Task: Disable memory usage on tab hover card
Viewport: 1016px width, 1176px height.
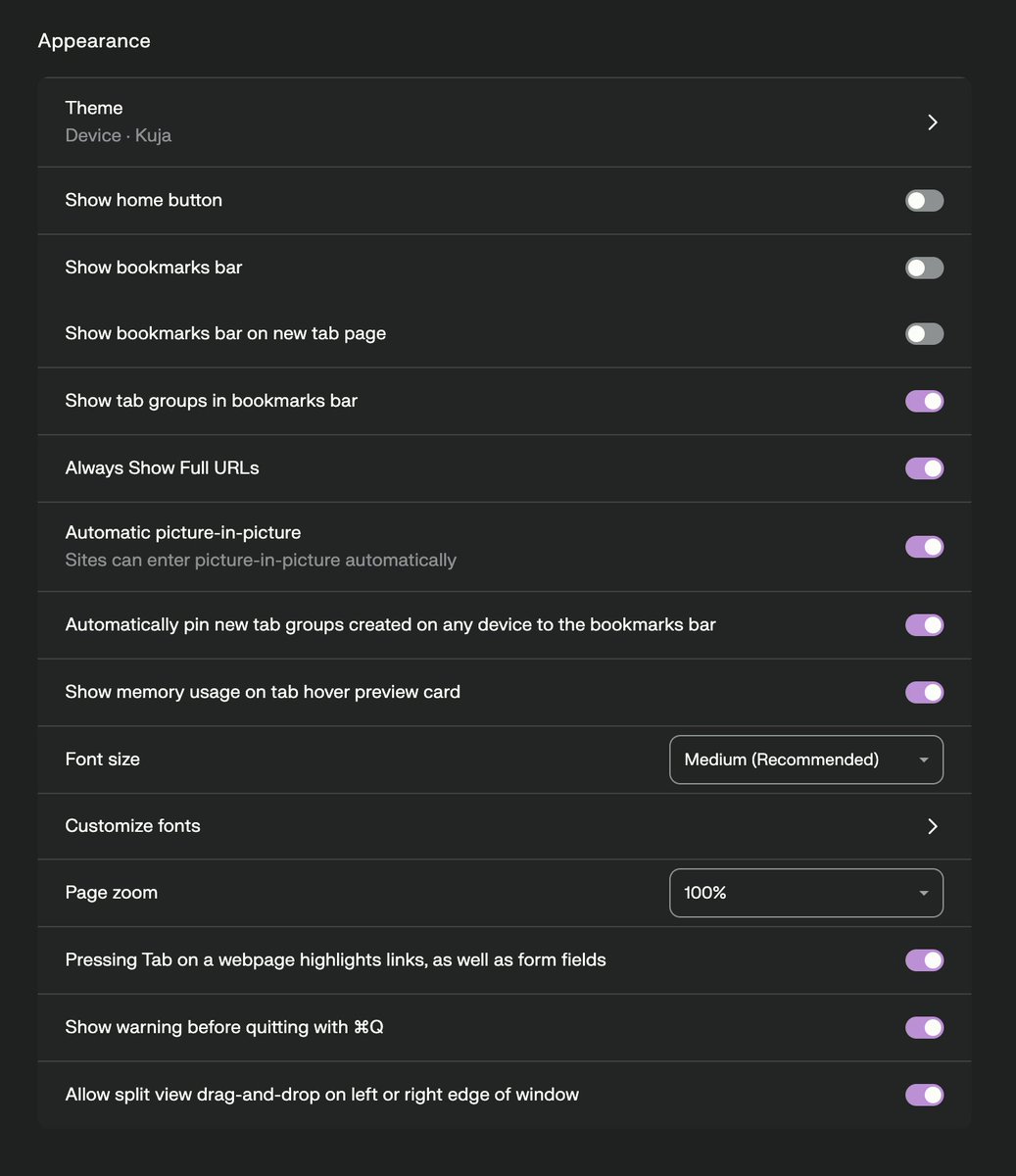Action: (x=924, y=693)
